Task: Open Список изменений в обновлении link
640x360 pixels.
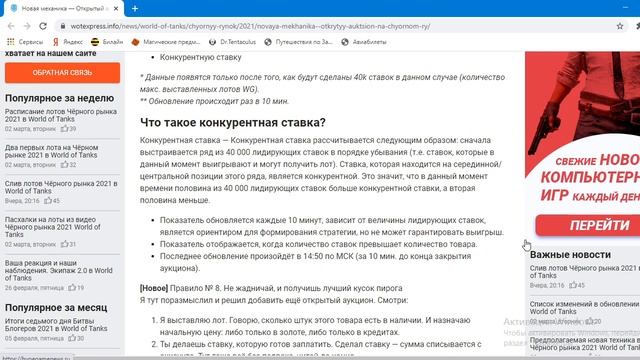Action: [584, 307]
